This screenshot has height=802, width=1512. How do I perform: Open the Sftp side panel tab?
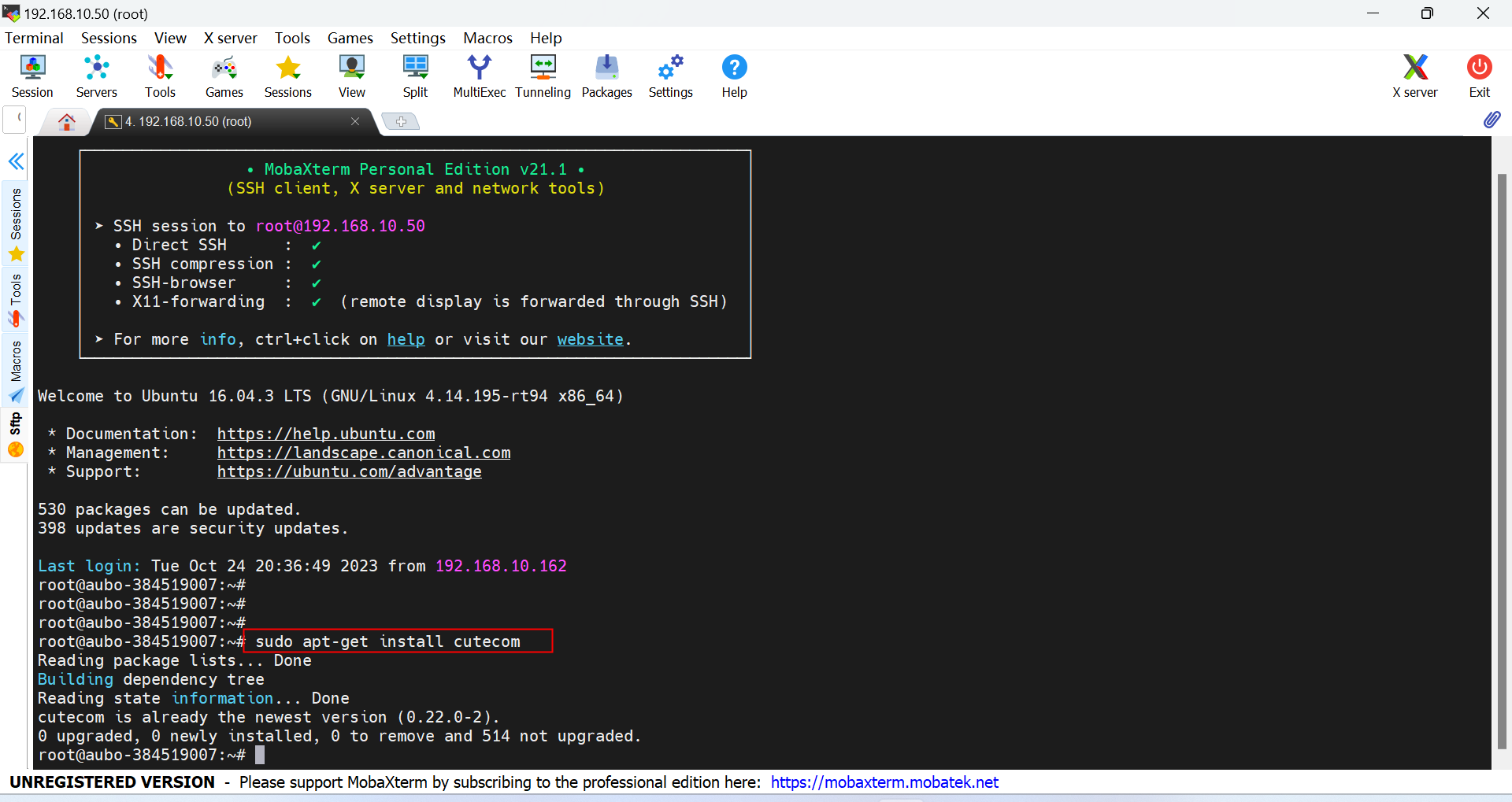pyautogui.click(x=16, y=434)
